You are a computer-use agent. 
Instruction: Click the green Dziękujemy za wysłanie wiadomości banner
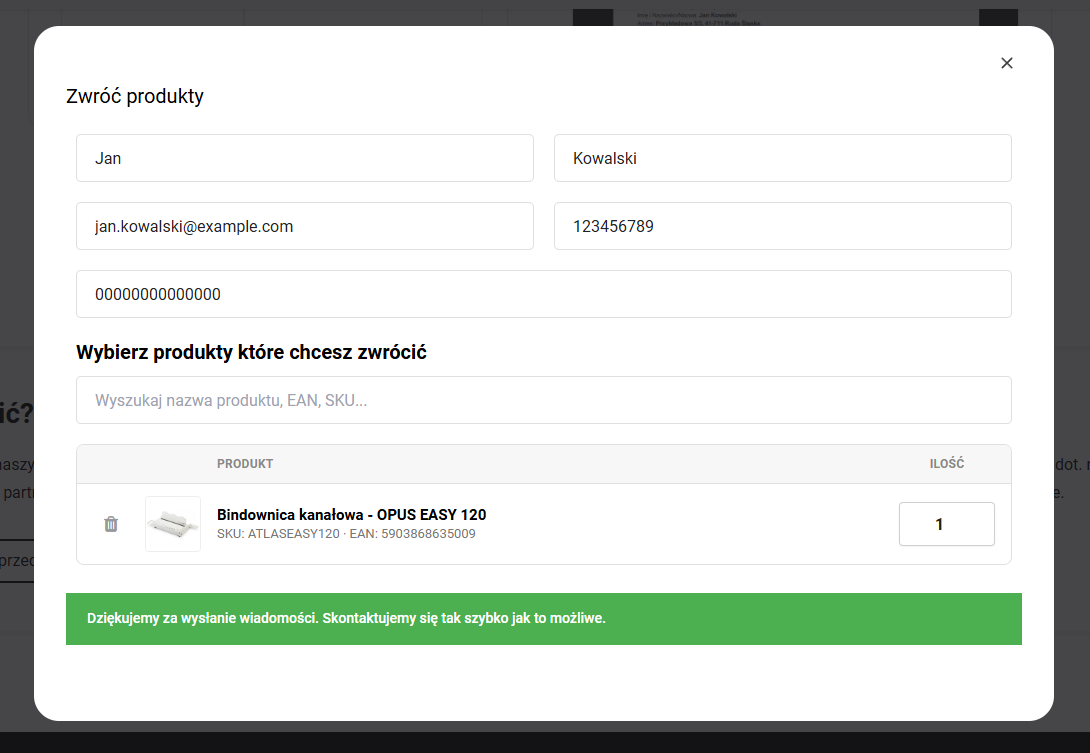(544, 619)
